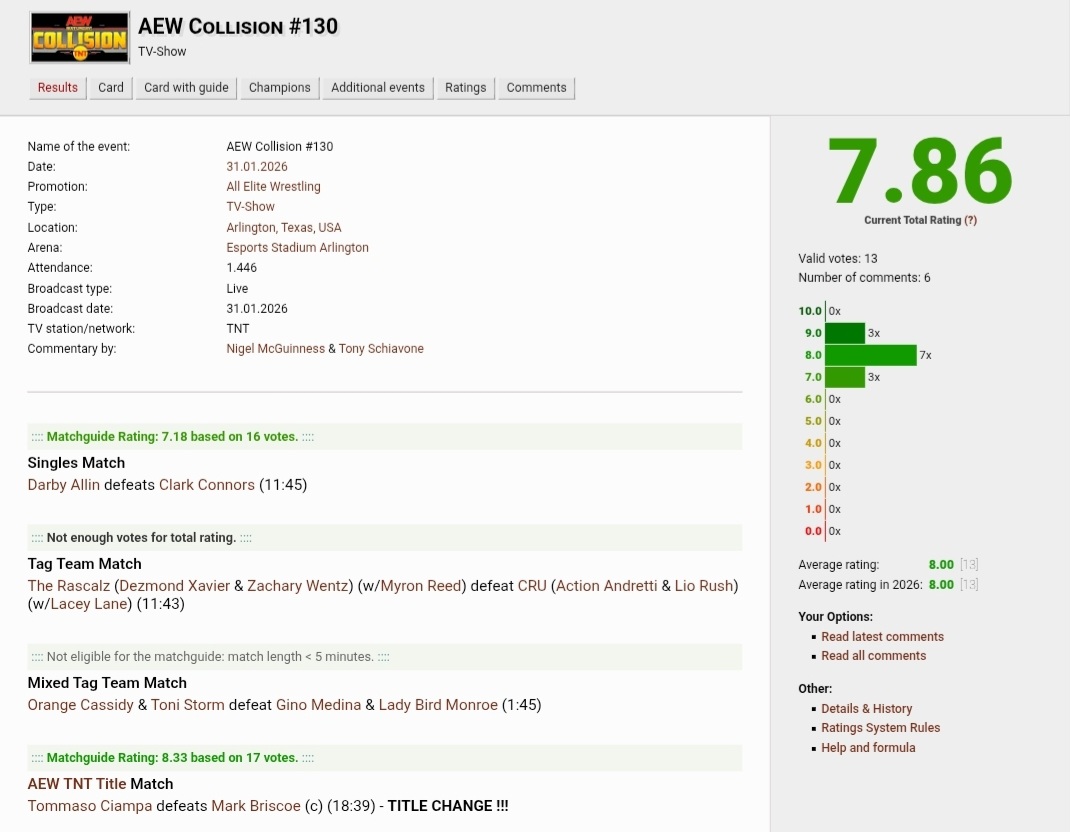Click the TITLE CHANGE !!! text
Screen dimensions: 1070x832
(448, 806)
